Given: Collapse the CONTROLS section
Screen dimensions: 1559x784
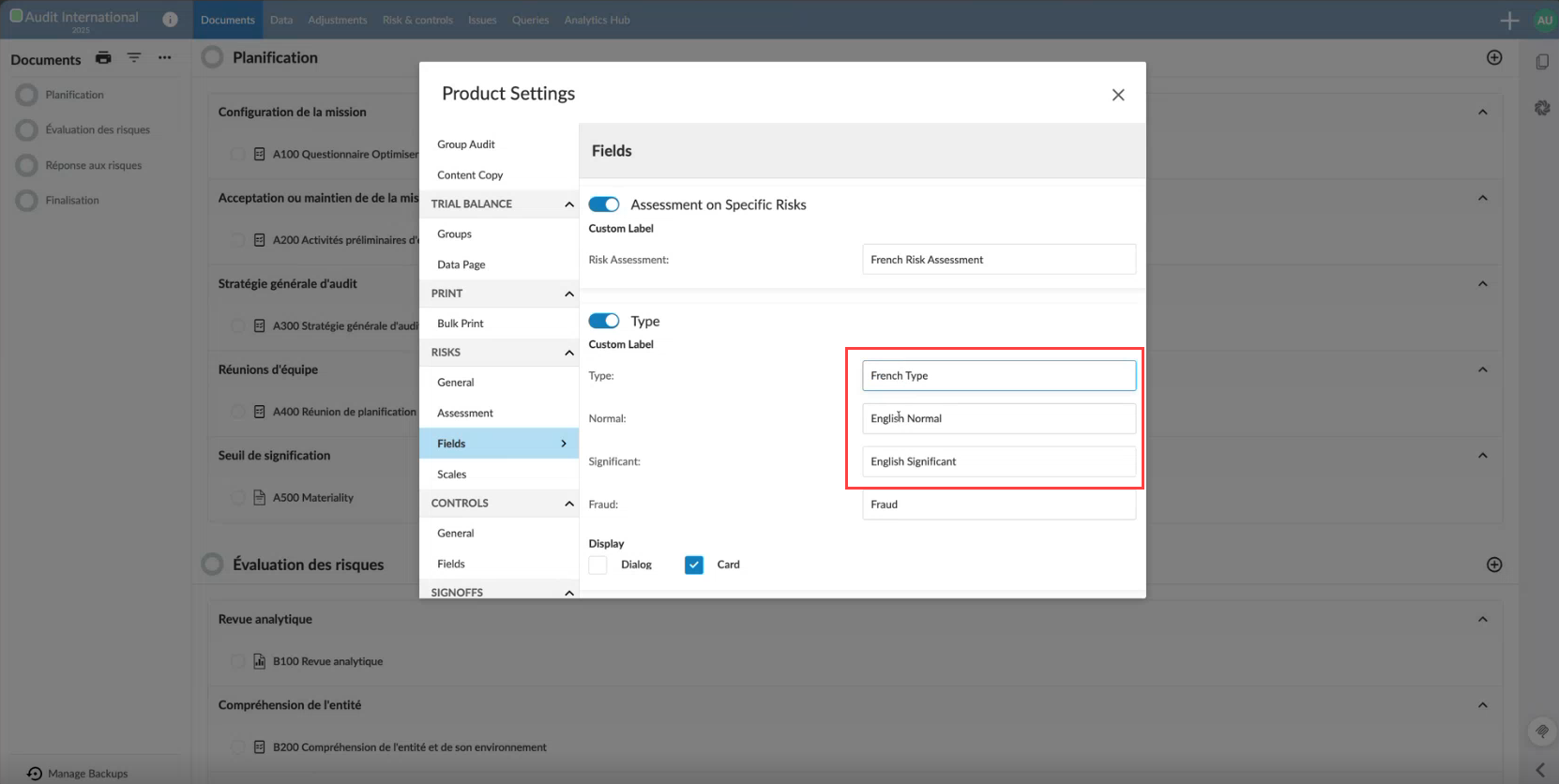Looking at the screenshot, I should pyautogui.click(x=568, y=504).
